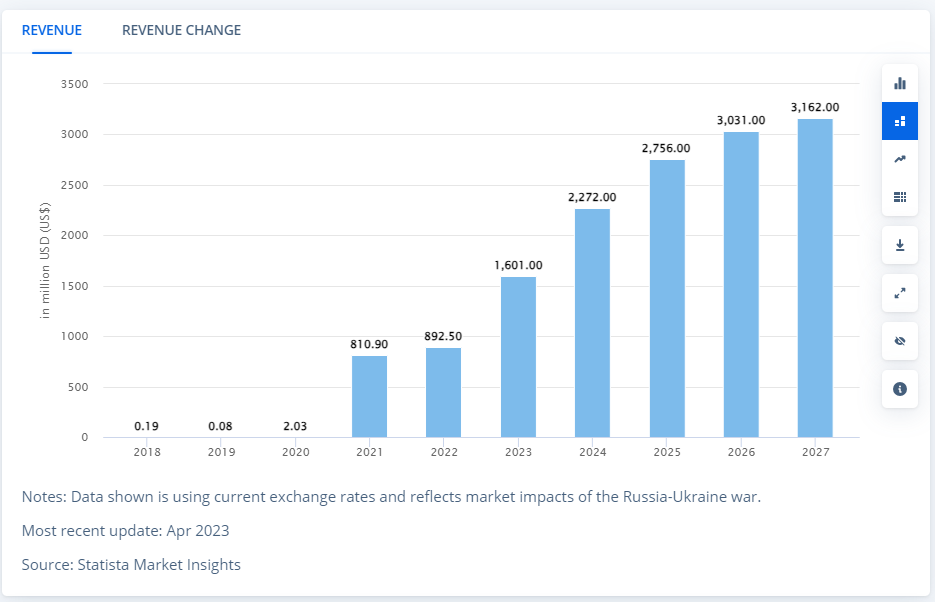Click the Notes about exchange rates text
Image resolution: width=935 pixels, height=602 pixels.
[391, 497]
